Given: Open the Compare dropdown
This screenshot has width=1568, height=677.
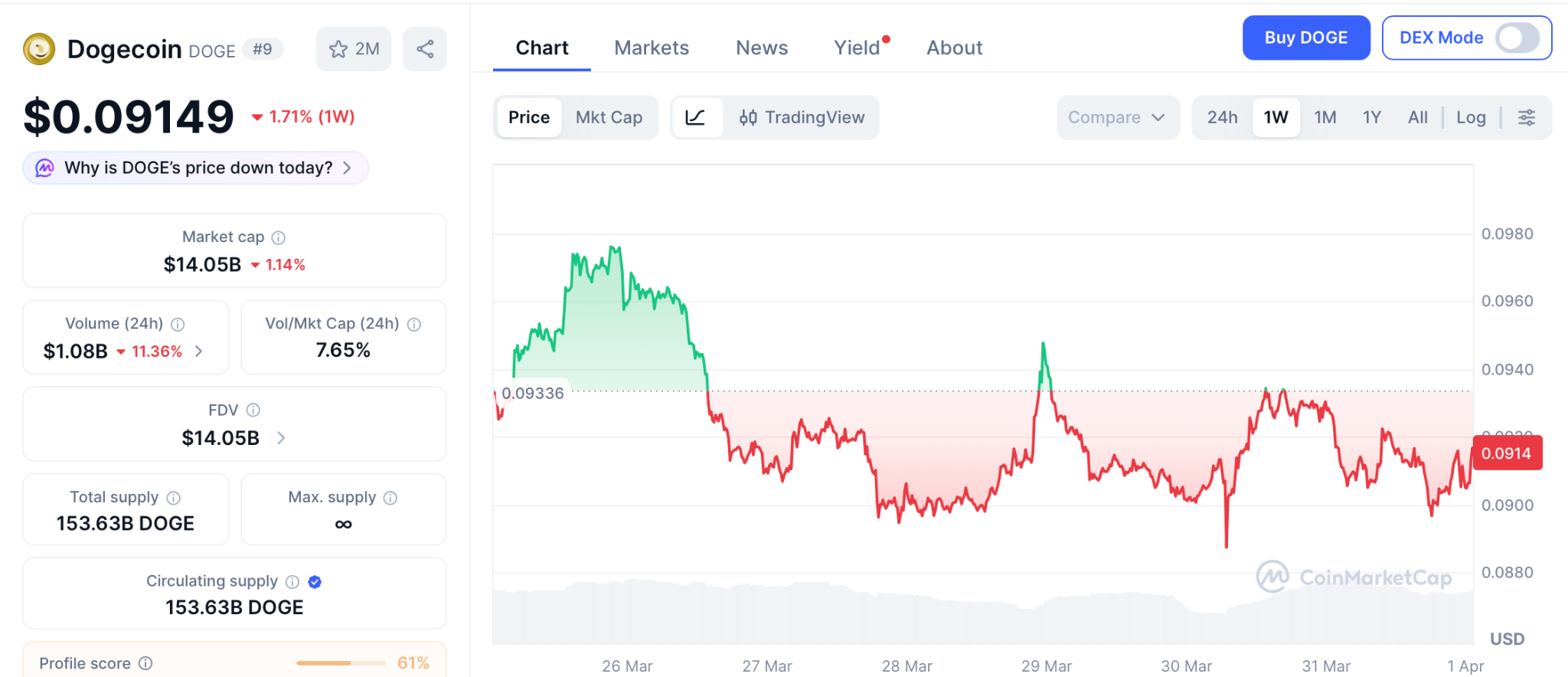Looking at the screenshot, I should (x=1116, y=117).
